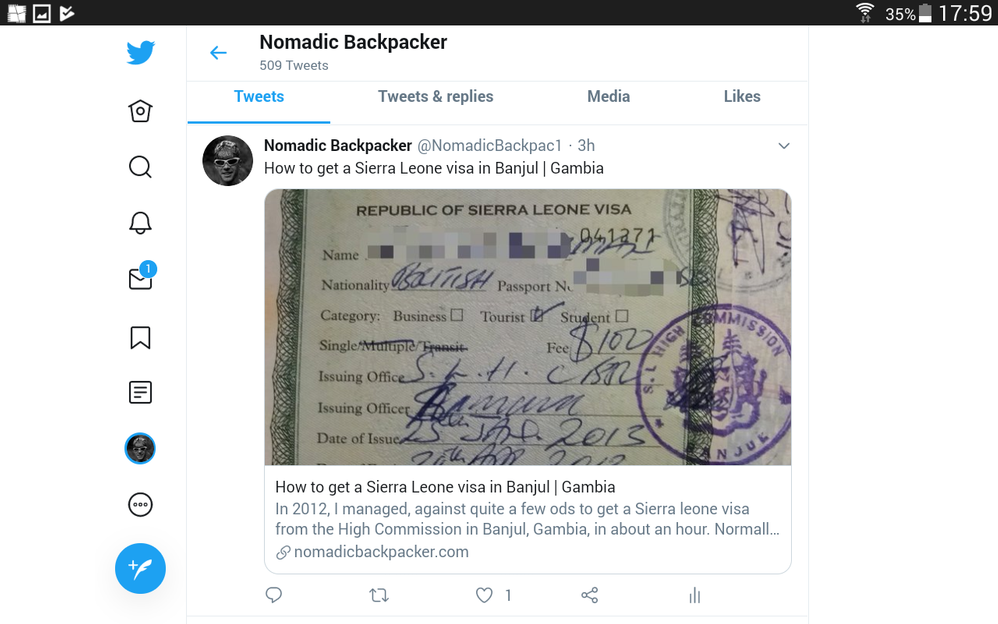Open the Notifications bell
Viewport: 998px width, 624px height.
pos(140,223)
